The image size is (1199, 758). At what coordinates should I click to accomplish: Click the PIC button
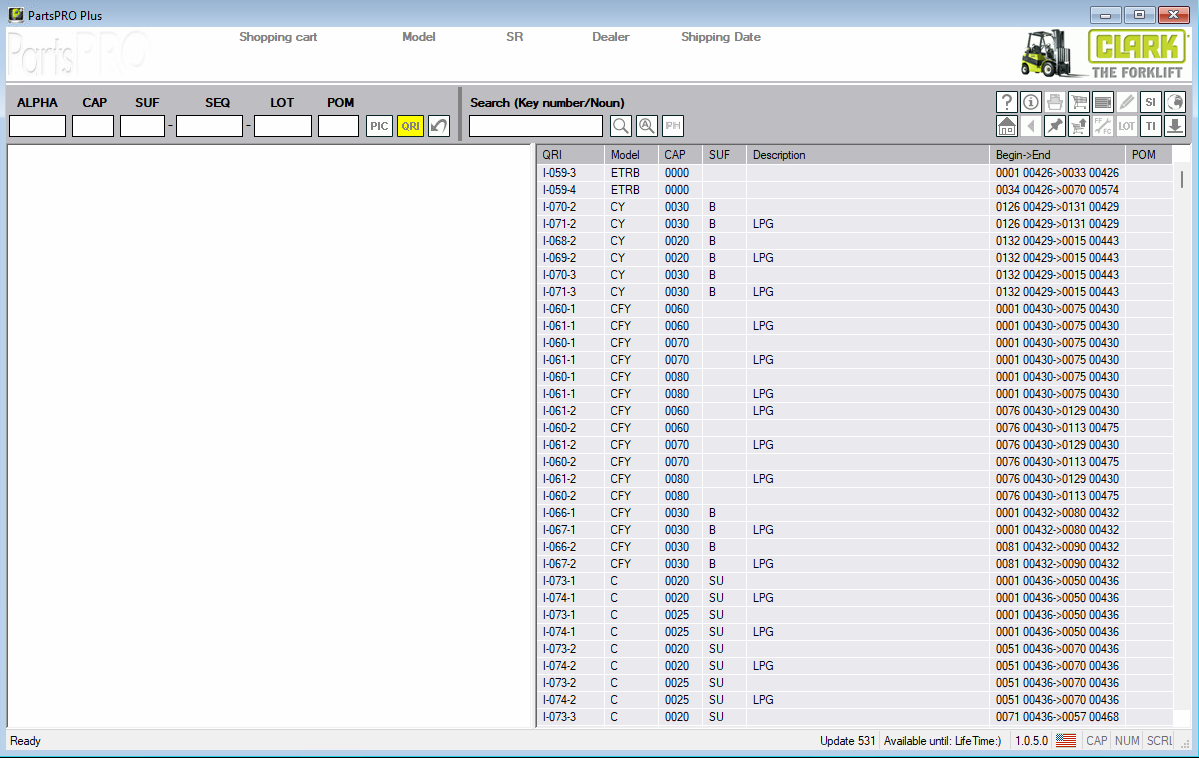point(379,126)
